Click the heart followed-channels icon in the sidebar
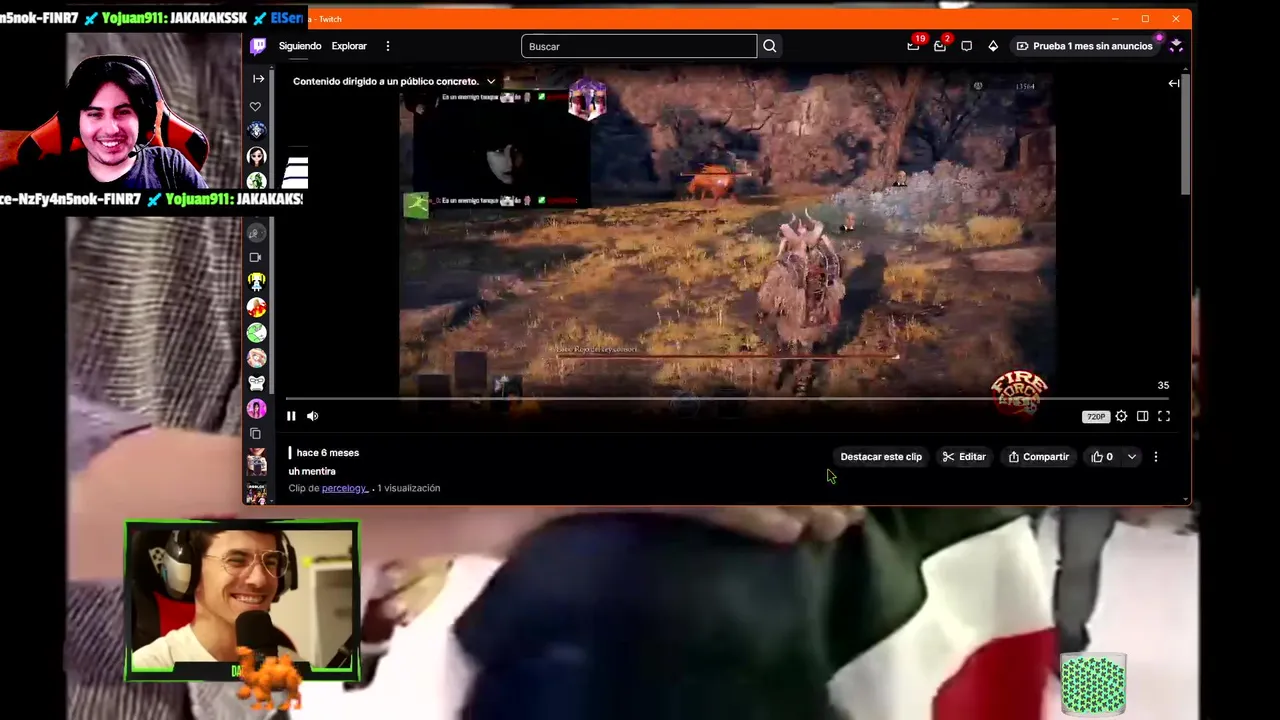 tap(255, 106)
